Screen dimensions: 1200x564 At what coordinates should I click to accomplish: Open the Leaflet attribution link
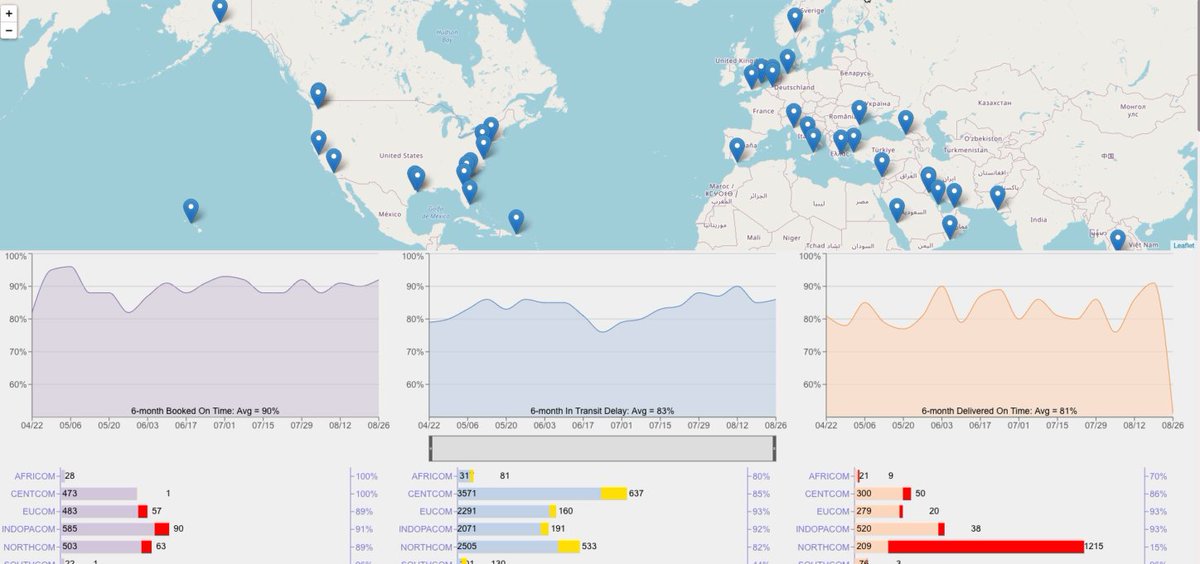(1183, 245)
